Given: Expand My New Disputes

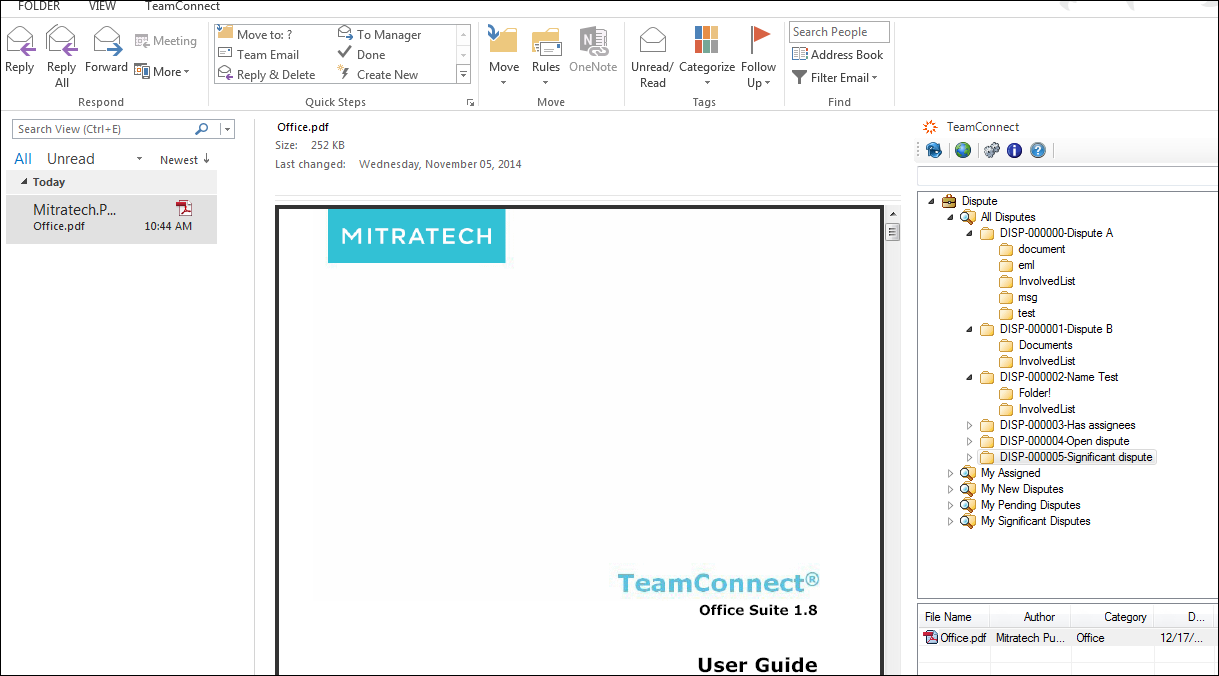Looking at the screenshot, I should pos(951,489).
